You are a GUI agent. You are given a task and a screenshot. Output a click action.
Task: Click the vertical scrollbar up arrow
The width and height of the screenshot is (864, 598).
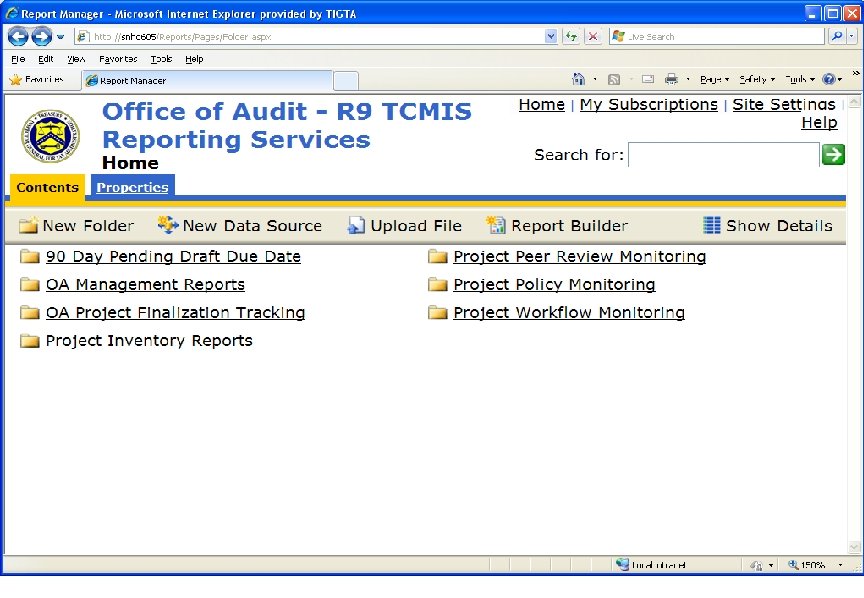pyautogui.click(x=854, y=102)
